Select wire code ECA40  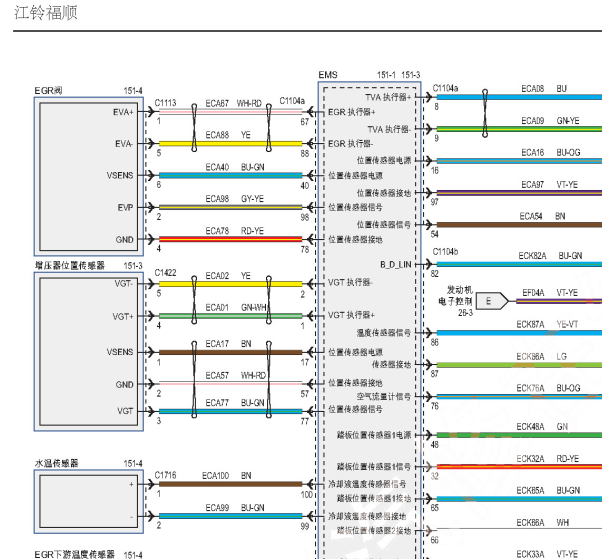(217, 167)
